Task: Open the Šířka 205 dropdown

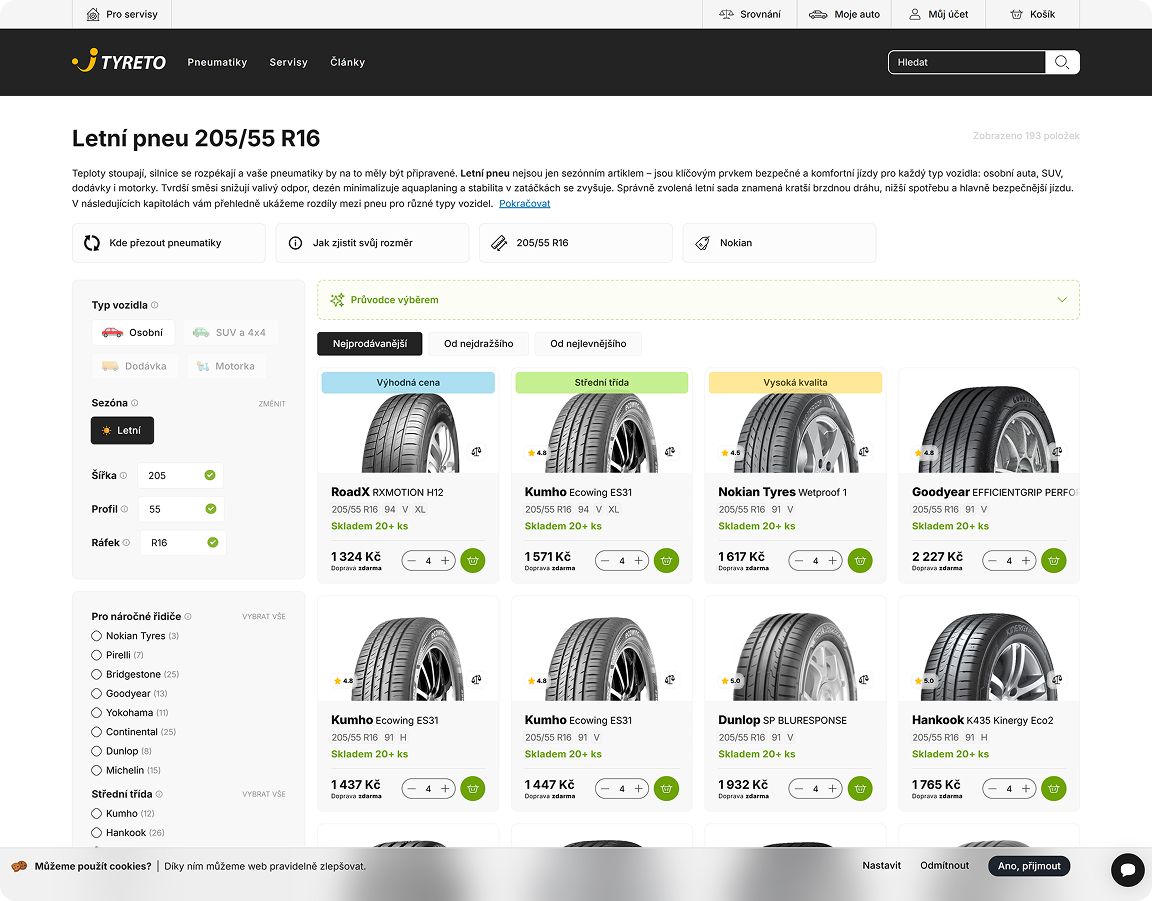Action: pos(181,475)
